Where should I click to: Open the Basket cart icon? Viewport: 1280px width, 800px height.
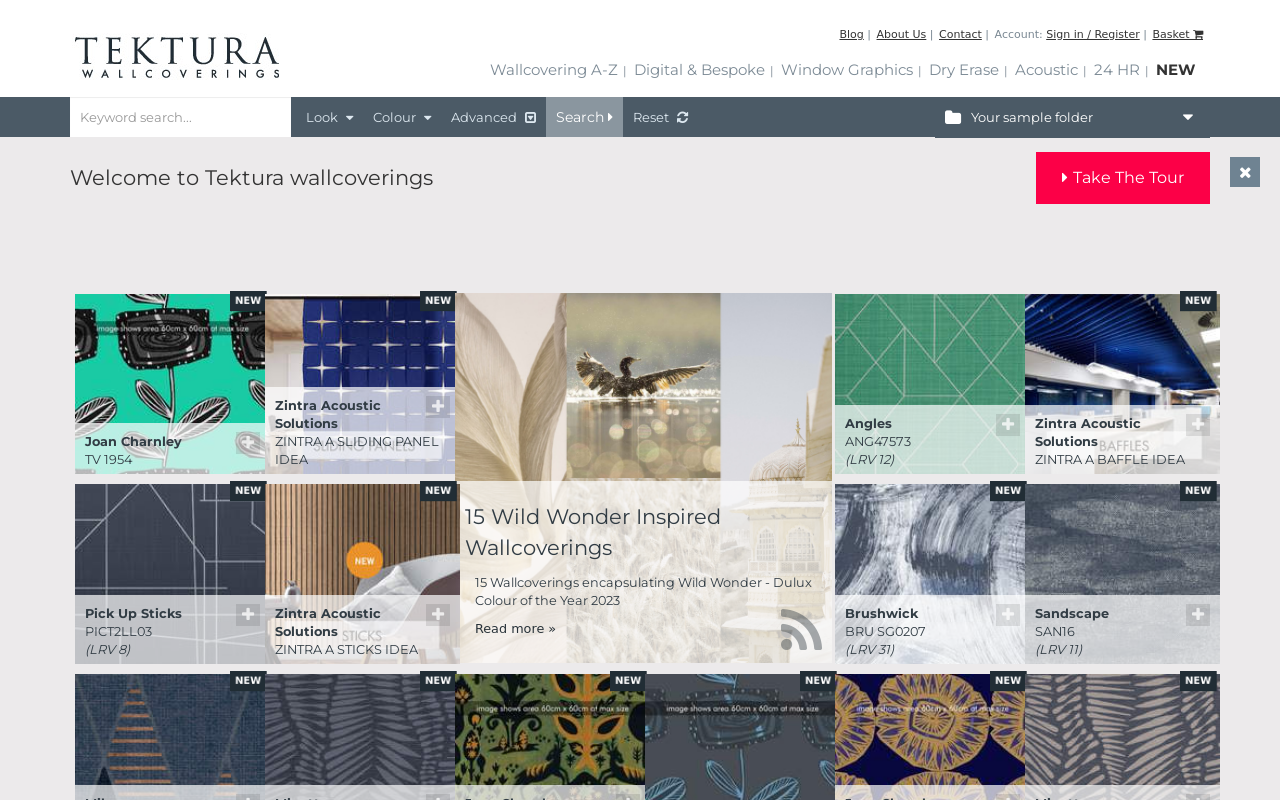pyautogui.click(x=1198, y=34)
